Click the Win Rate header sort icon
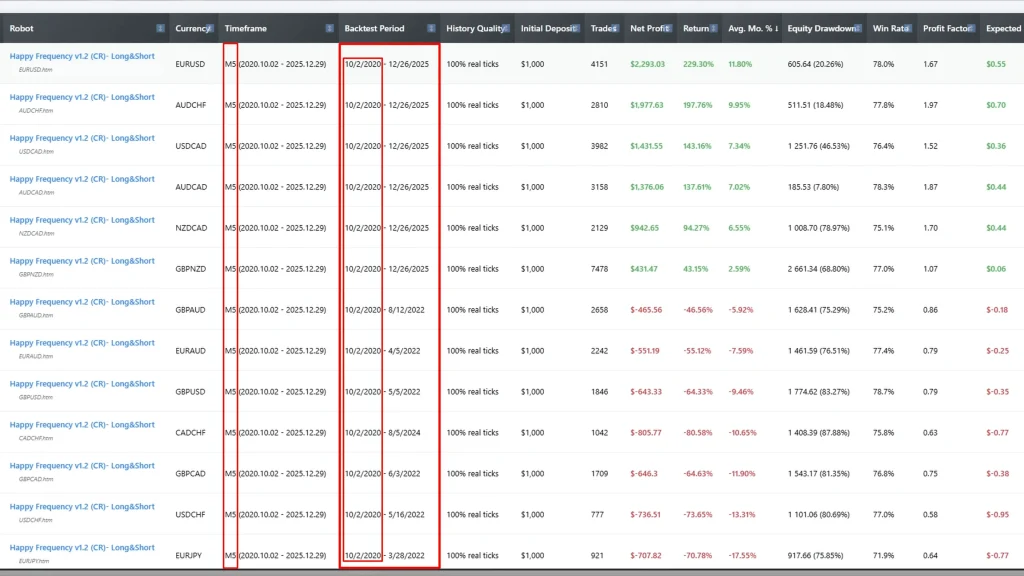The height and width of the screenshot is (576, 1024). [908, 28]
